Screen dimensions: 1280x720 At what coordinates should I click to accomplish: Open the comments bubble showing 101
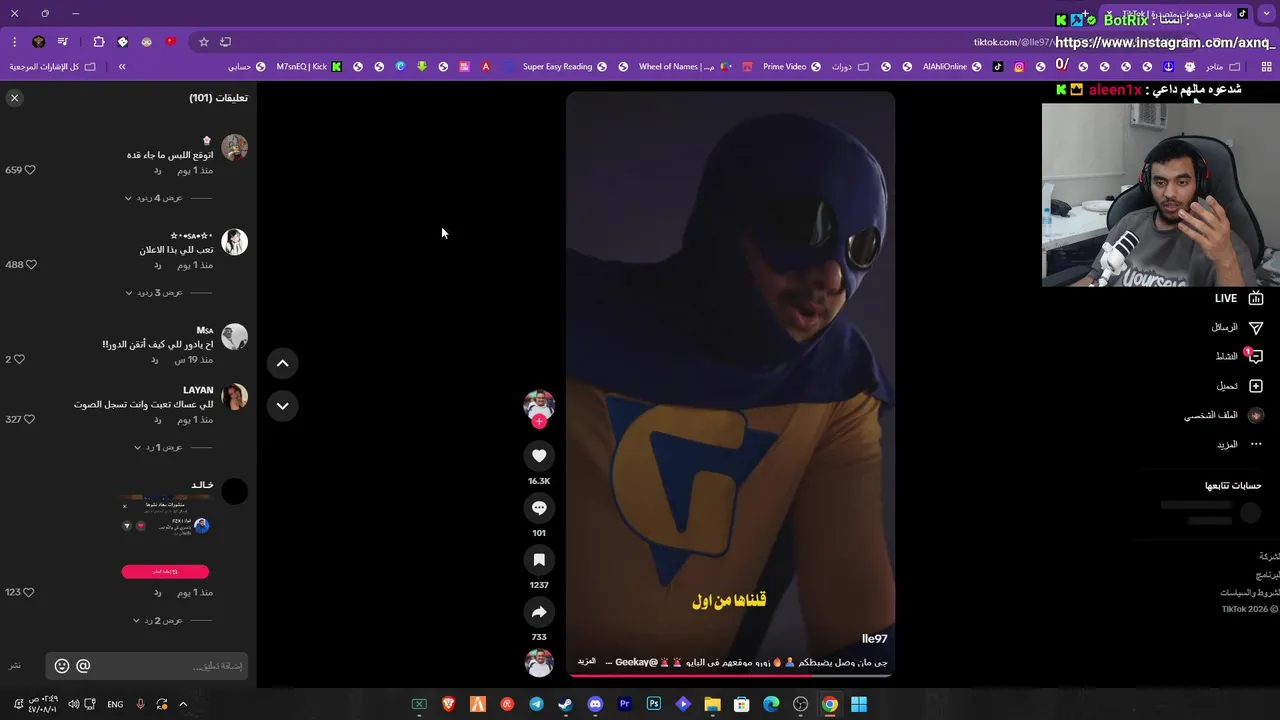539,508
